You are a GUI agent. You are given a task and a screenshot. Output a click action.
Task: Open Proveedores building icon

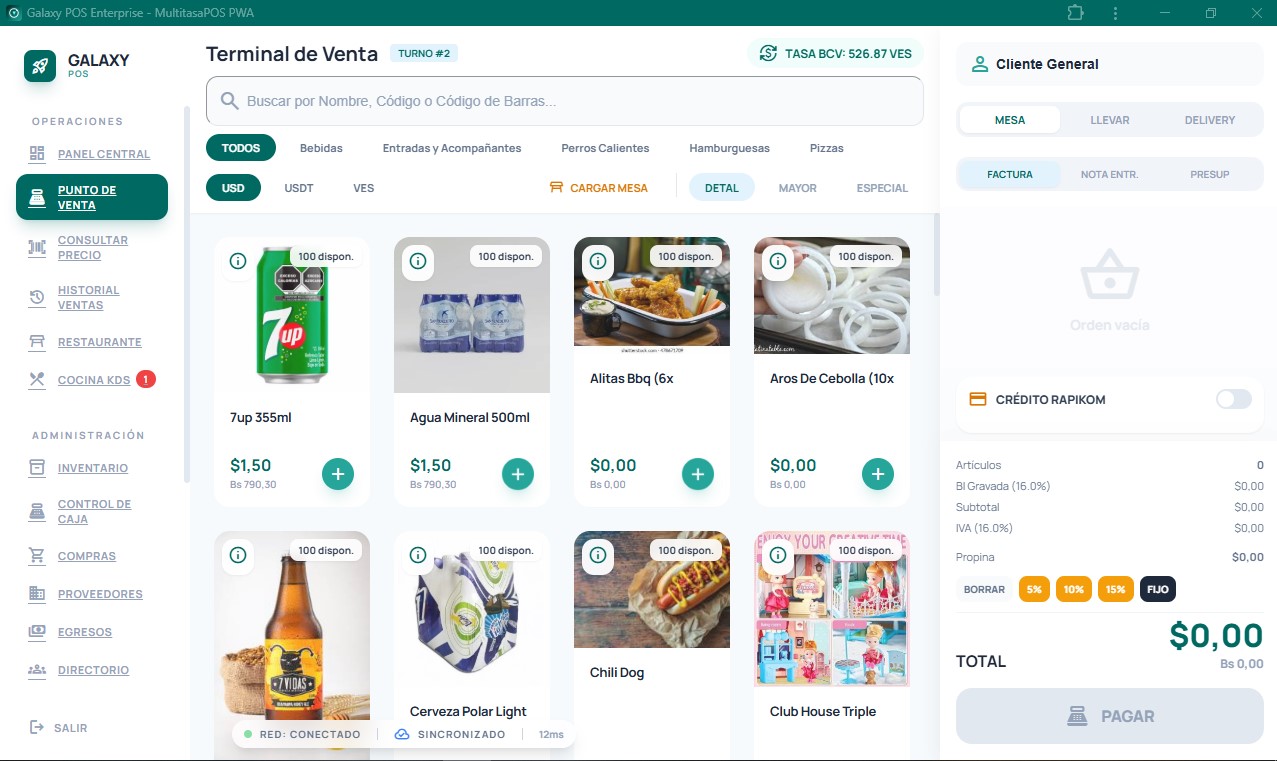(37, 594)
